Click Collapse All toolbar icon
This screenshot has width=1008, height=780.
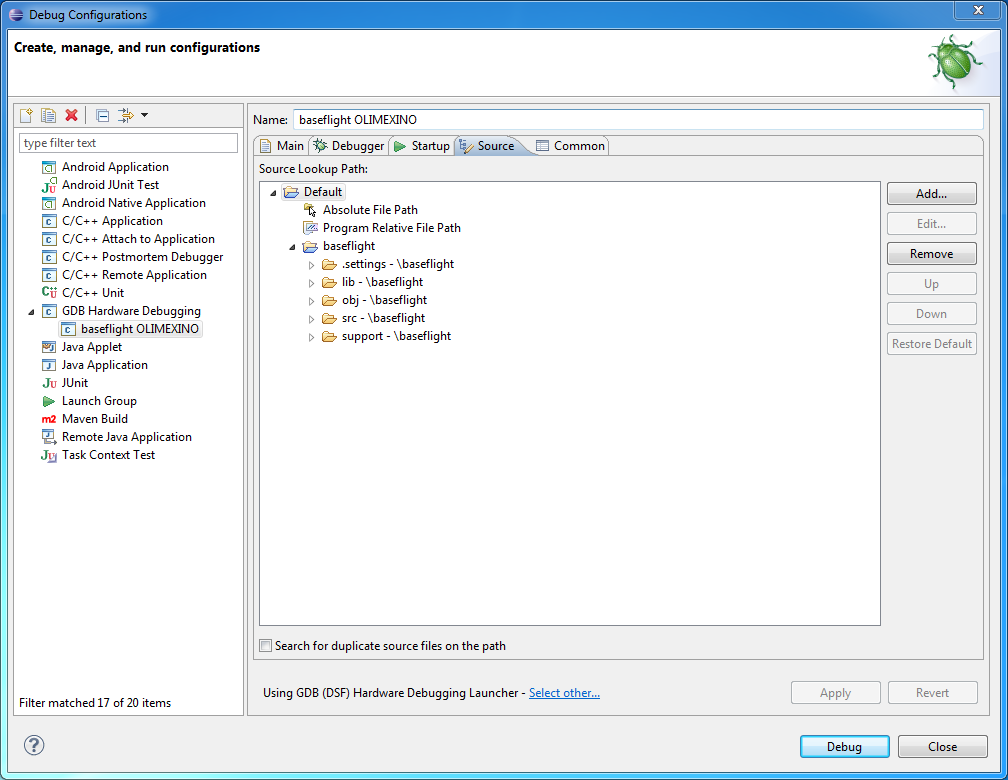pyautogui.click(x=102, y=116)
